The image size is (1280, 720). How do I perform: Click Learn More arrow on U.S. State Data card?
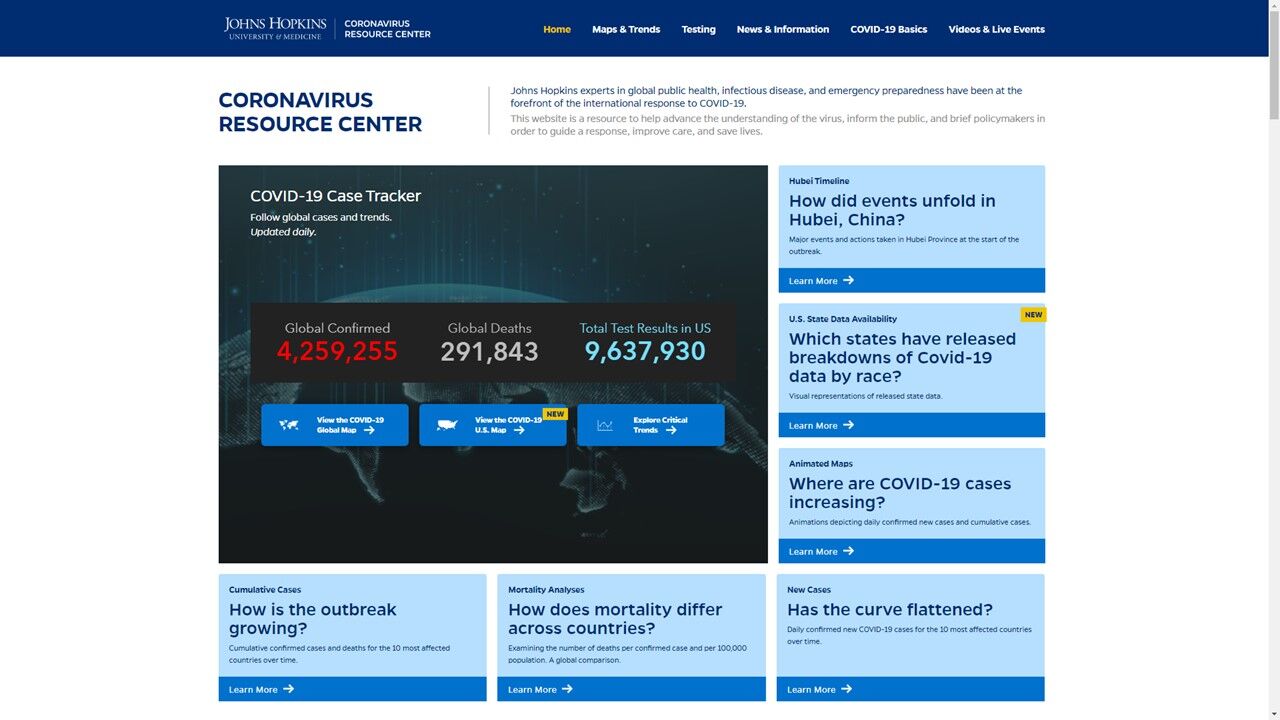(848, 425)
